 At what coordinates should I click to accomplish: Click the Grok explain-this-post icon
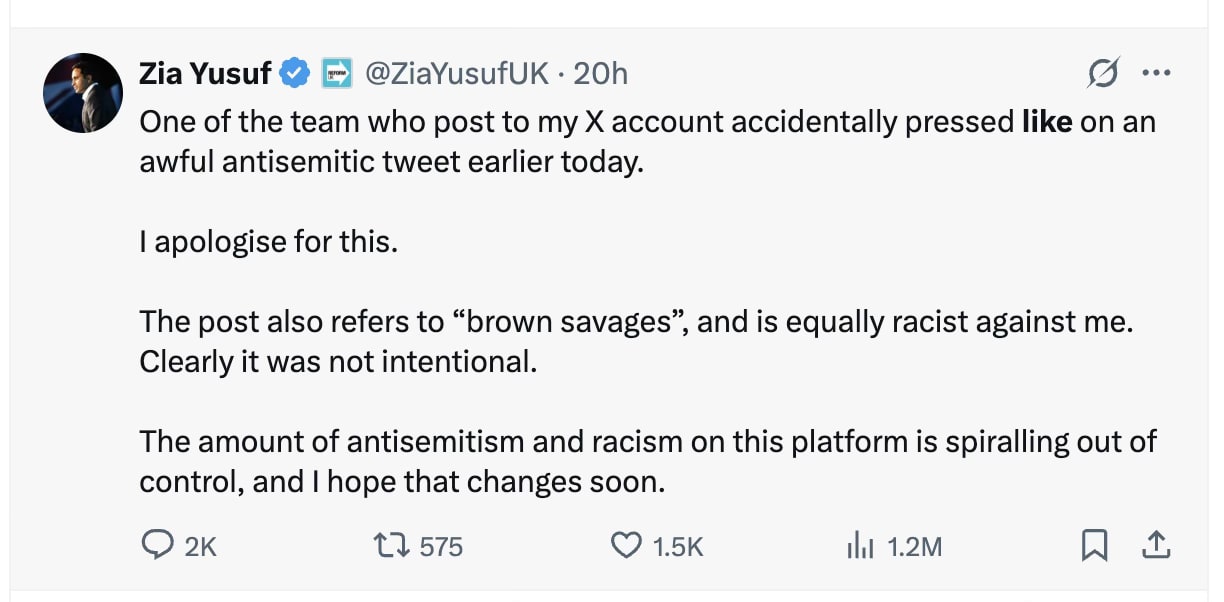(1103, 73)
